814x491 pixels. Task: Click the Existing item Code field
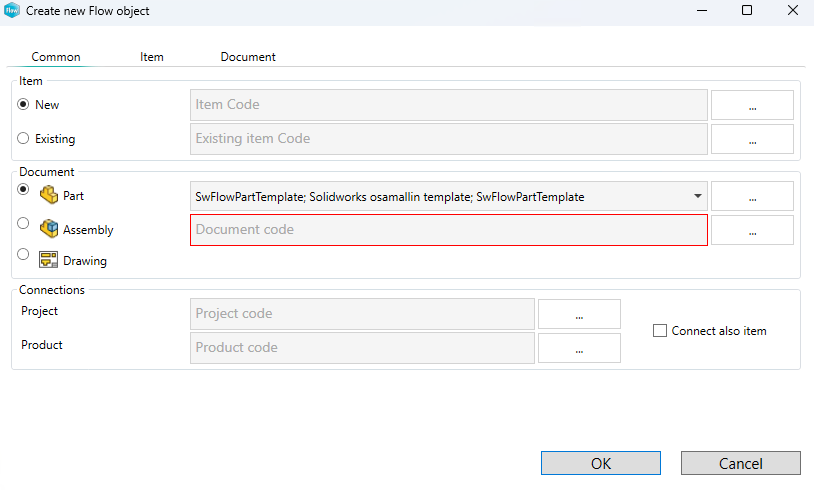(448, 139)
